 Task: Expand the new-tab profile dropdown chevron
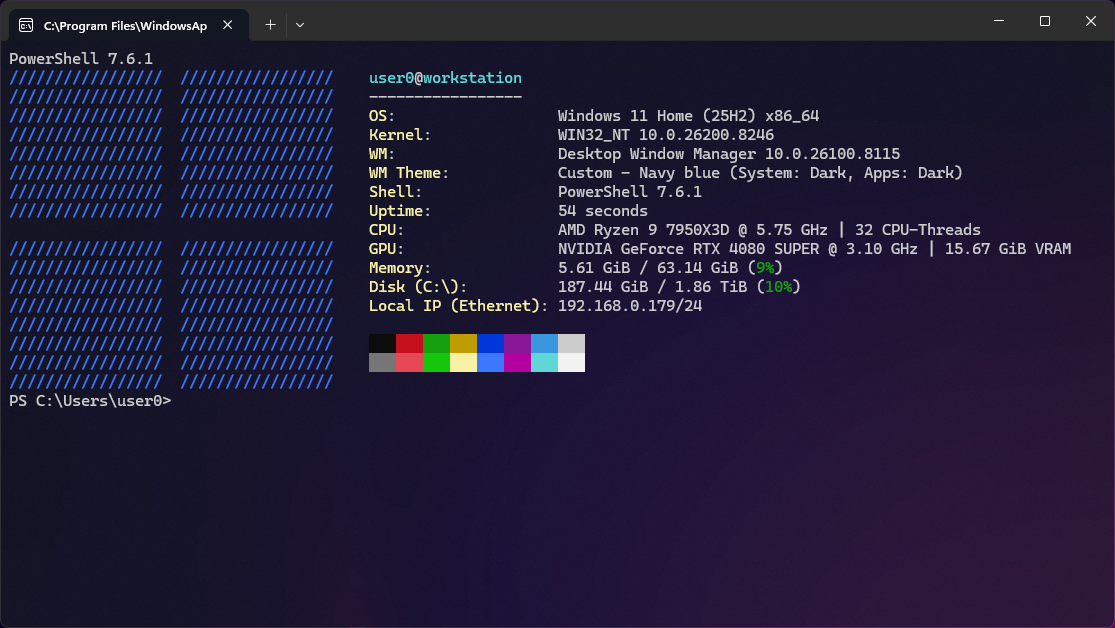(x=300, y=25)
